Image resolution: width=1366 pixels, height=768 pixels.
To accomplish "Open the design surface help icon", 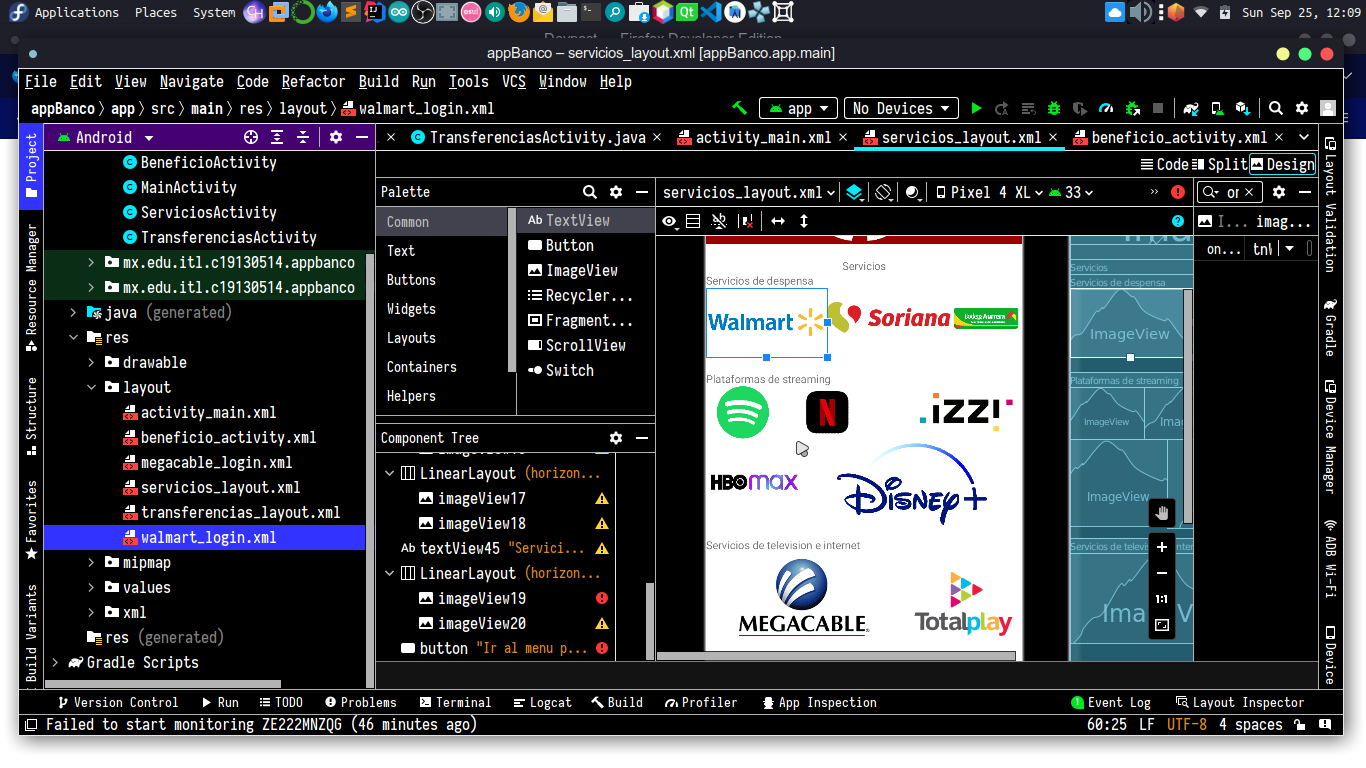I will (x=1178, y=221).
